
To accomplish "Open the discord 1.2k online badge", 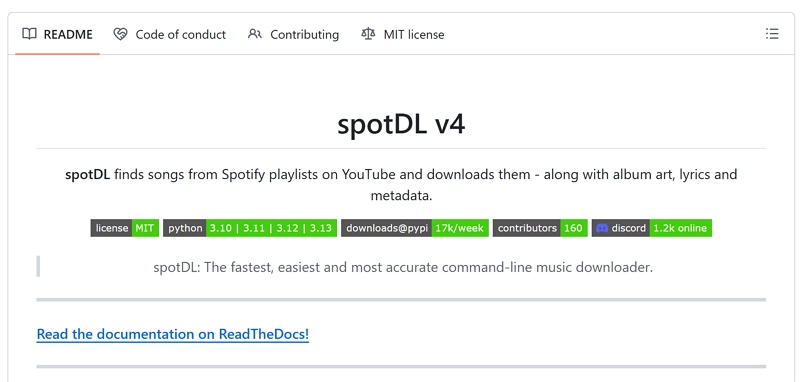I will click(652, 228).
